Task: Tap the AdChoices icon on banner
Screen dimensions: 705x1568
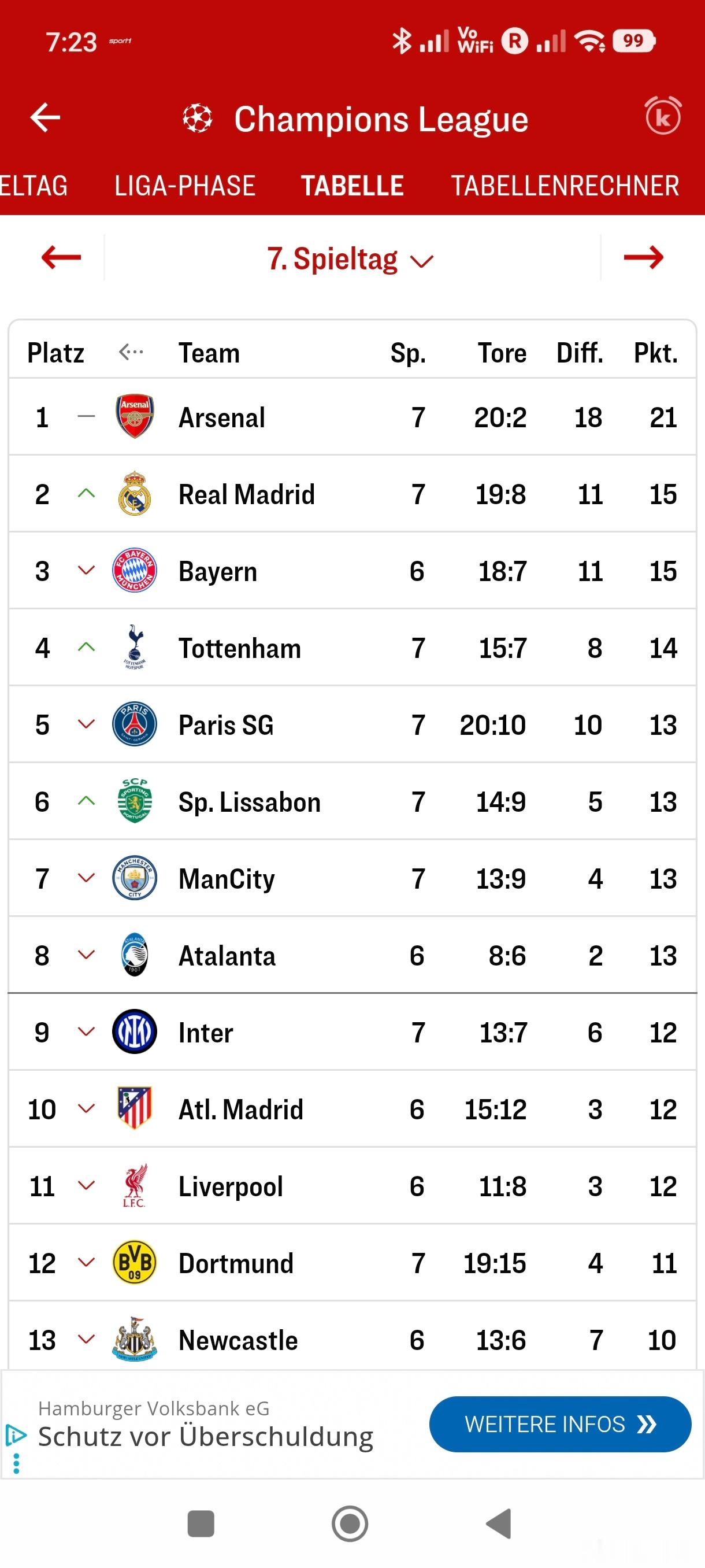Action: pos(16,1436)
